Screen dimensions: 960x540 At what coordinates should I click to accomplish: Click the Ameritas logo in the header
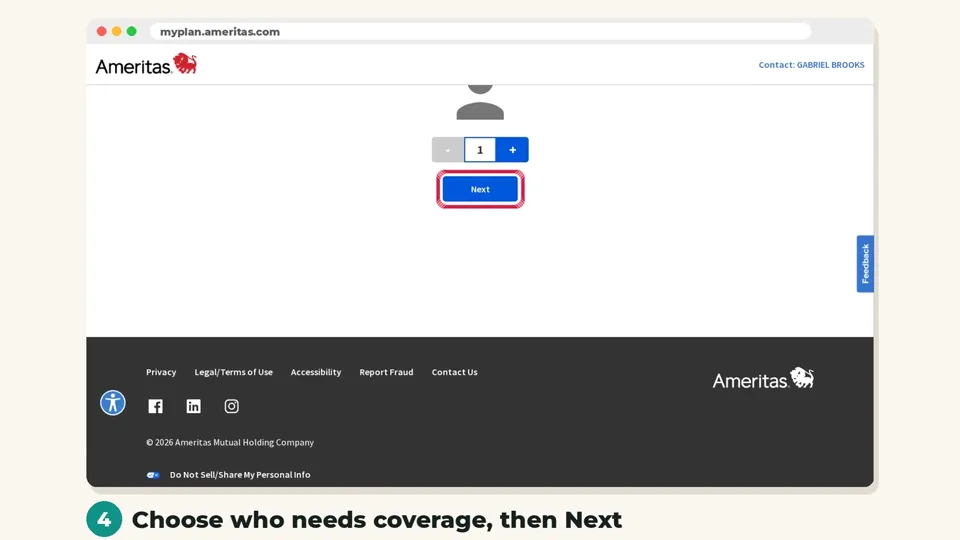click(x=146, y=64)
